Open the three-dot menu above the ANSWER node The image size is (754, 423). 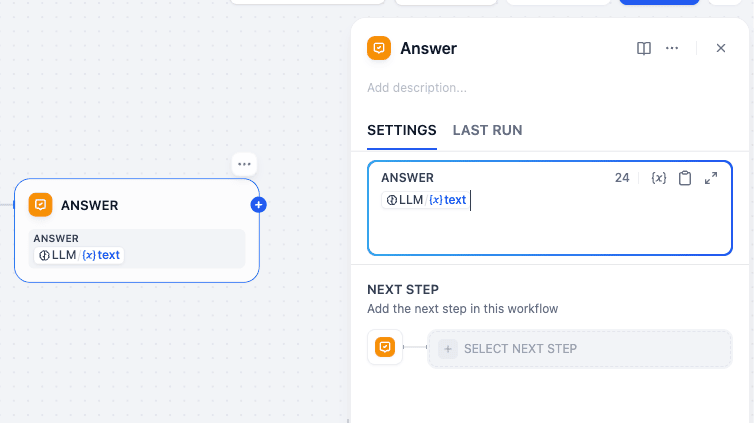(x=244, y=164)
